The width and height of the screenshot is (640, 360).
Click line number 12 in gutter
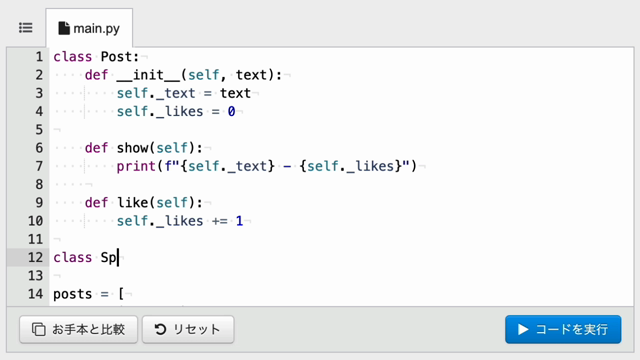pyautogui.click(x=35, y=258)
